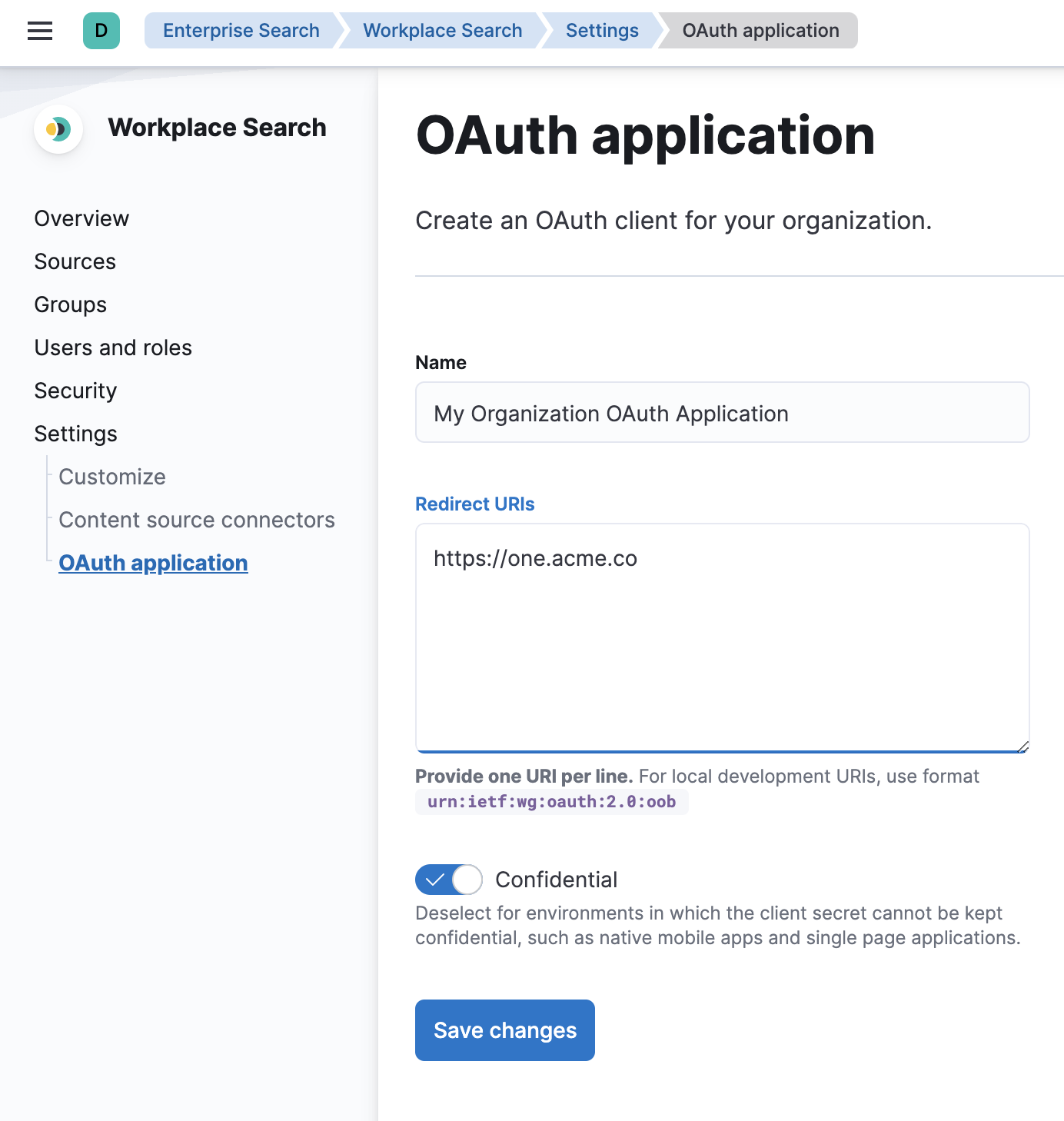Open Content source connectors settings
This screenshot has height=1121, width=1064.
(x=197, y=520)
